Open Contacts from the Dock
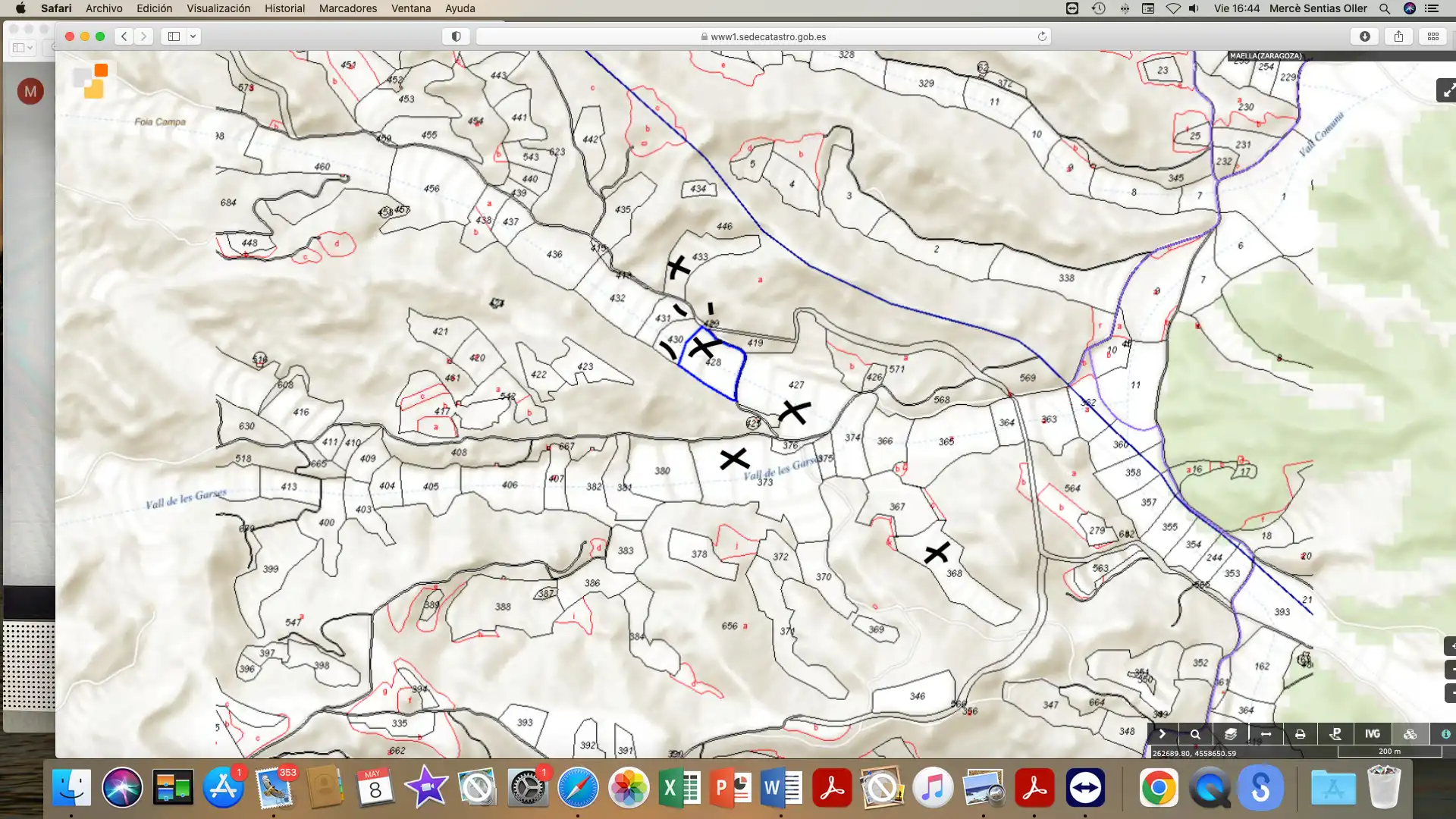1456x819 pixels. point(325,788)
